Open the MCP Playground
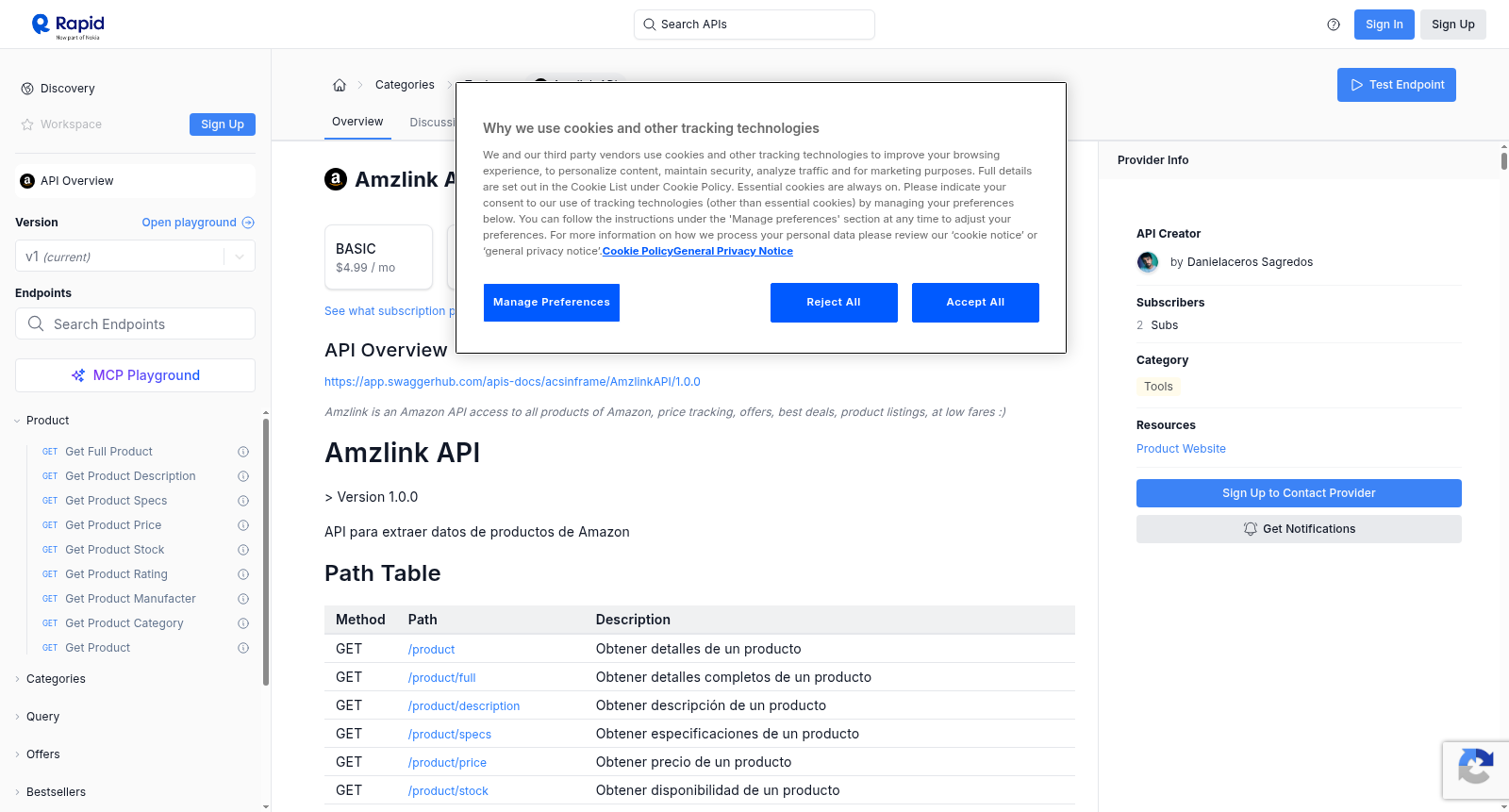This screenshot has height=812, width=1509. (x=135, y=375)
